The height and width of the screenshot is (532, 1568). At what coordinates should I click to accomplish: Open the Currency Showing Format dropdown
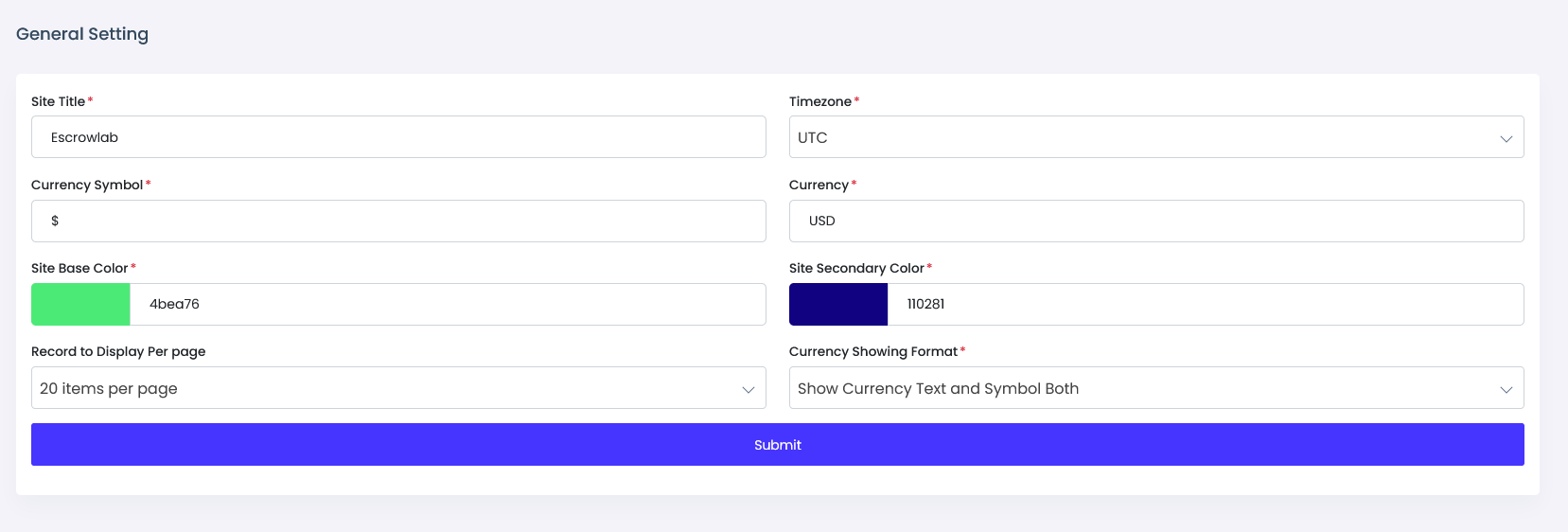coord(1155,388)
